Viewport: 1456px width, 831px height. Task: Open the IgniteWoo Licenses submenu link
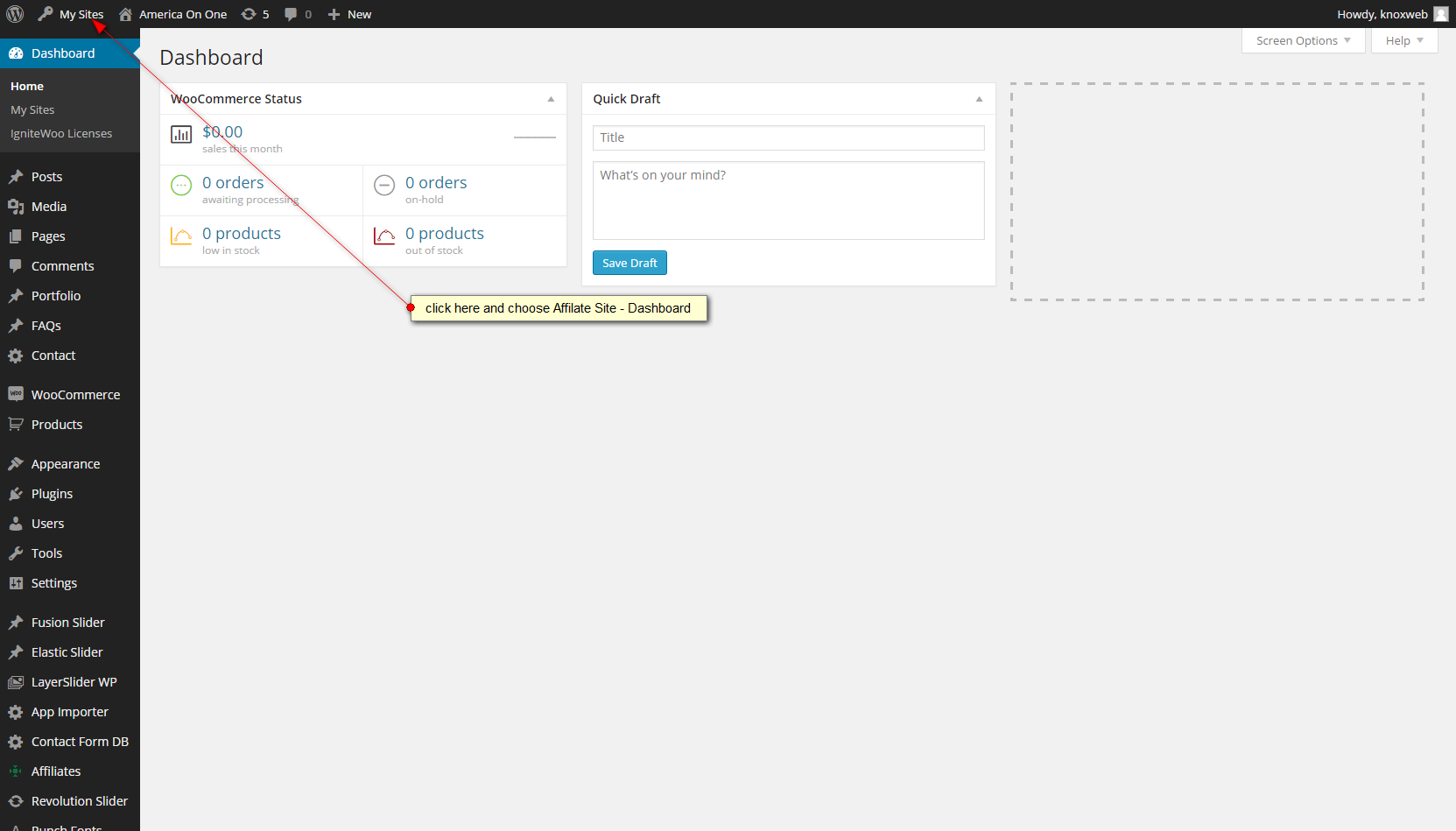[61, 134]
